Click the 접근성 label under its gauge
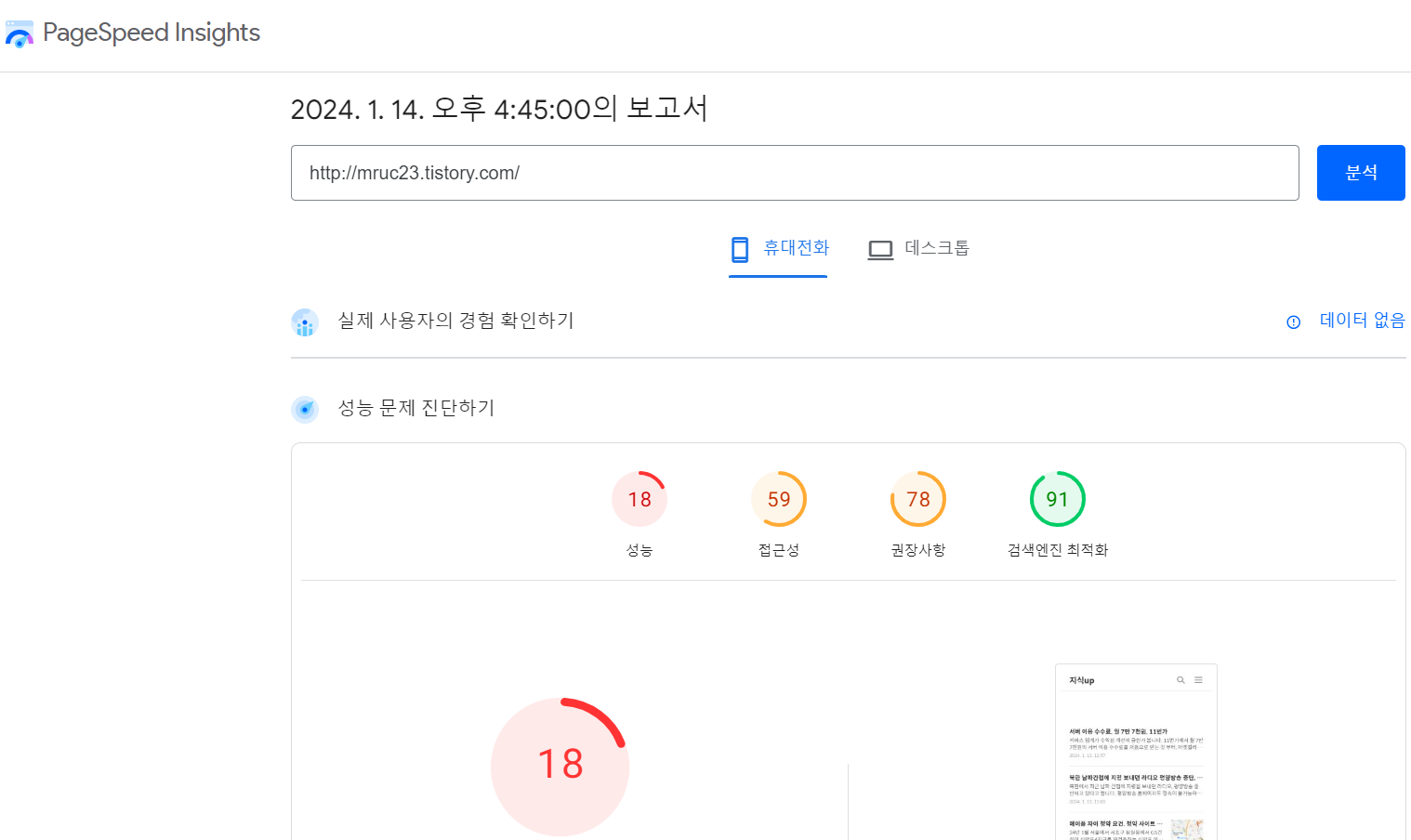Viewport: 1411px width, 840px height. coord(779,549)
